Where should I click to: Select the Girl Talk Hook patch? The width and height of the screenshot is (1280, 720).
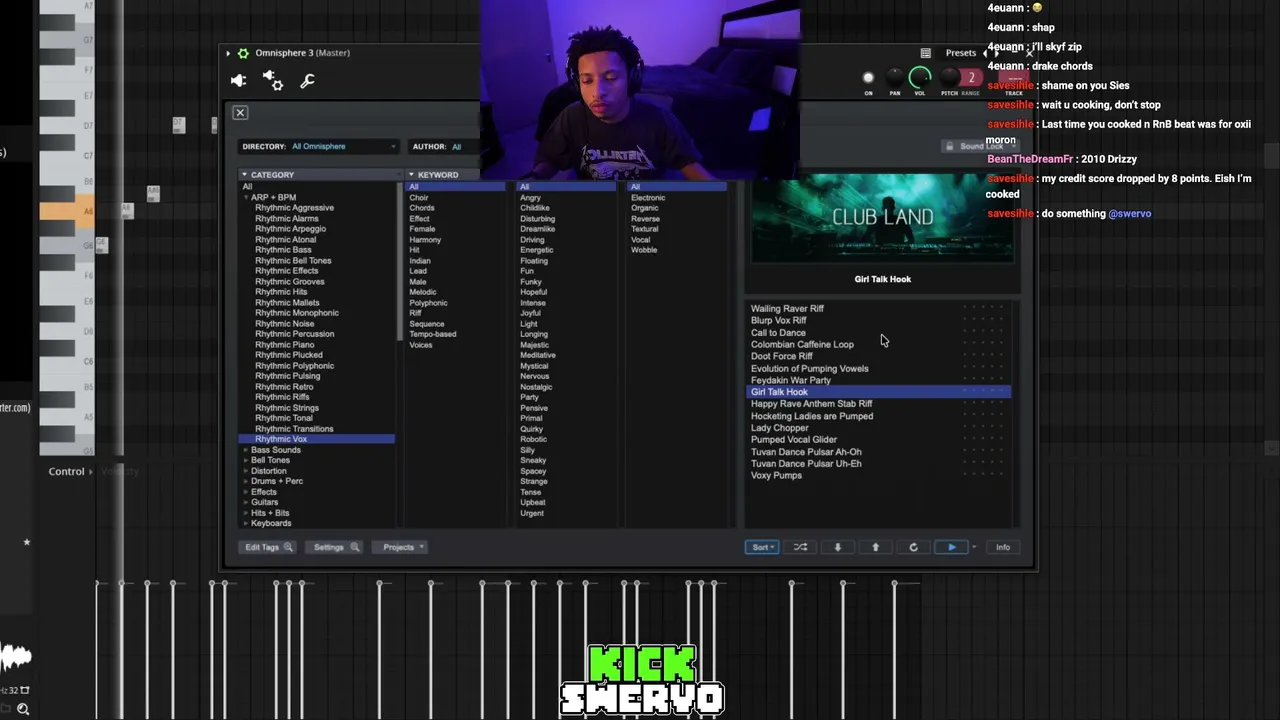(880, 392)
